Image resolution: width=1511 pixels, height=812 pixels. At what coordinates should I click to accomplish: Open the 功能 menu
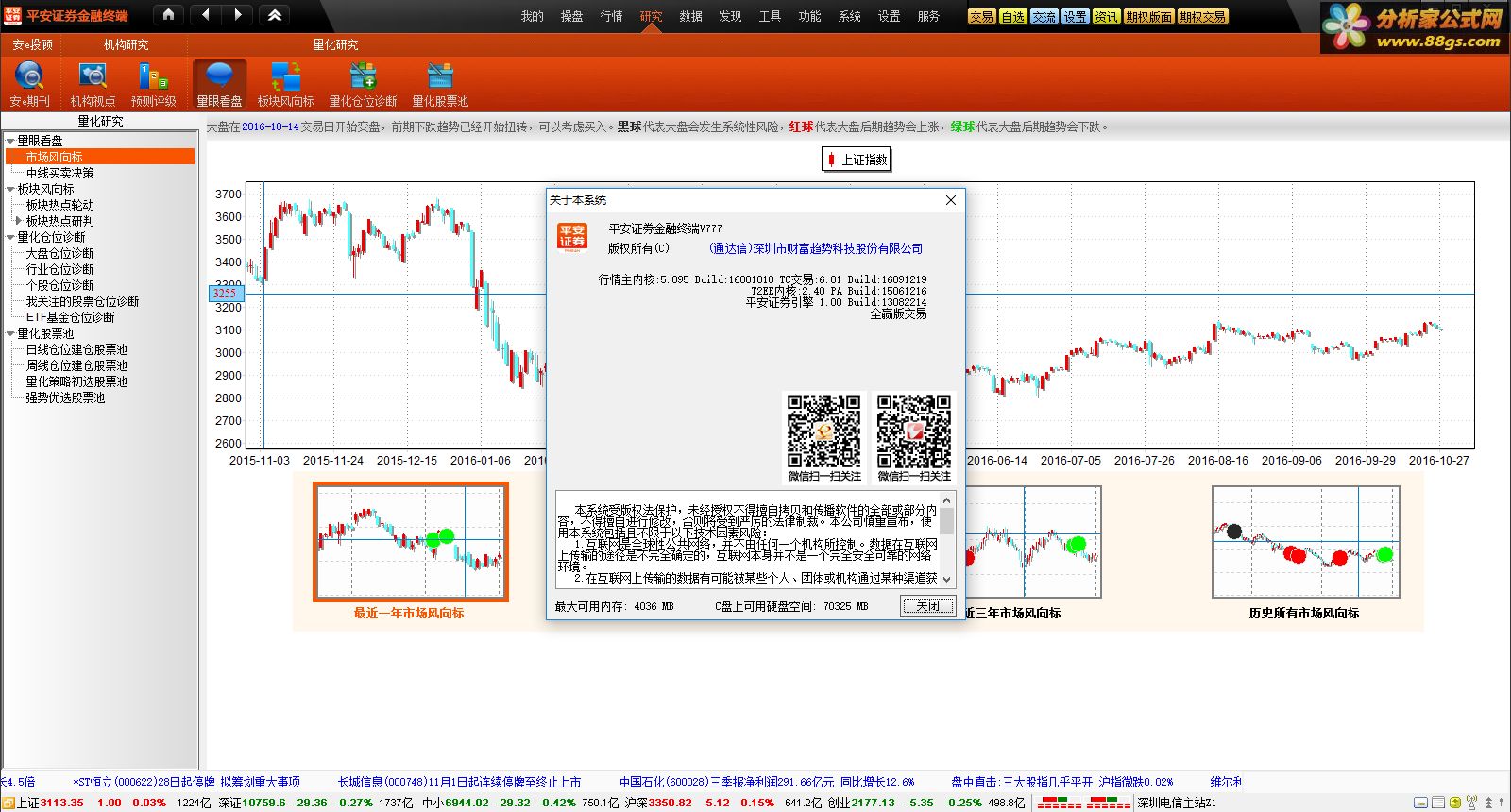click(809, 16)
